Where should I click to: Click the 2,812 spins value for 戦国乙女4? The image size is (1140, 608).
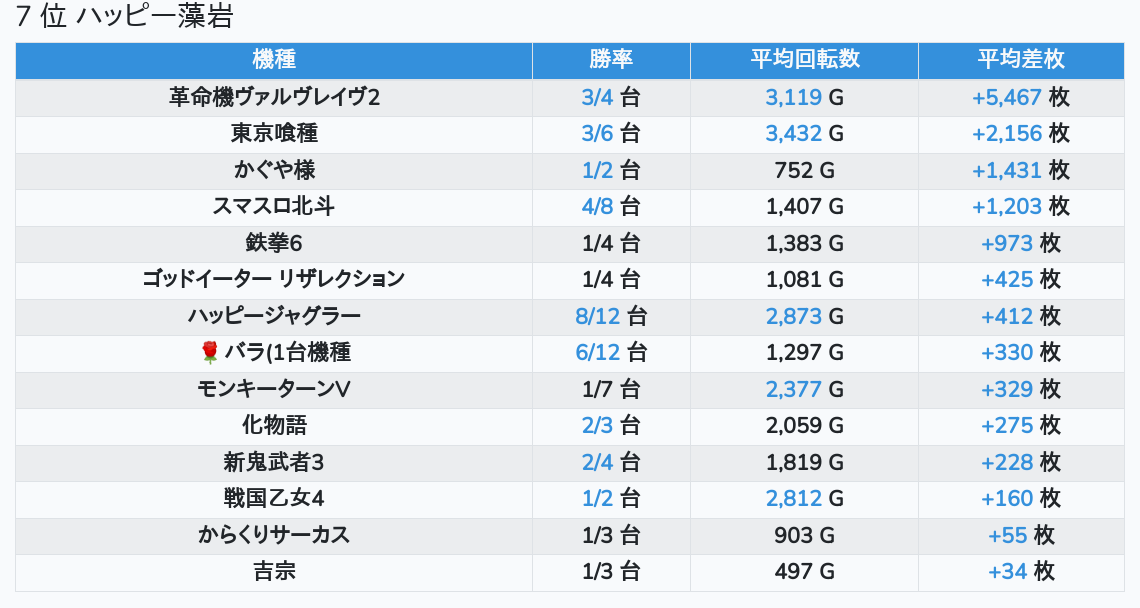pyautogui.click(x=793, y=498)
